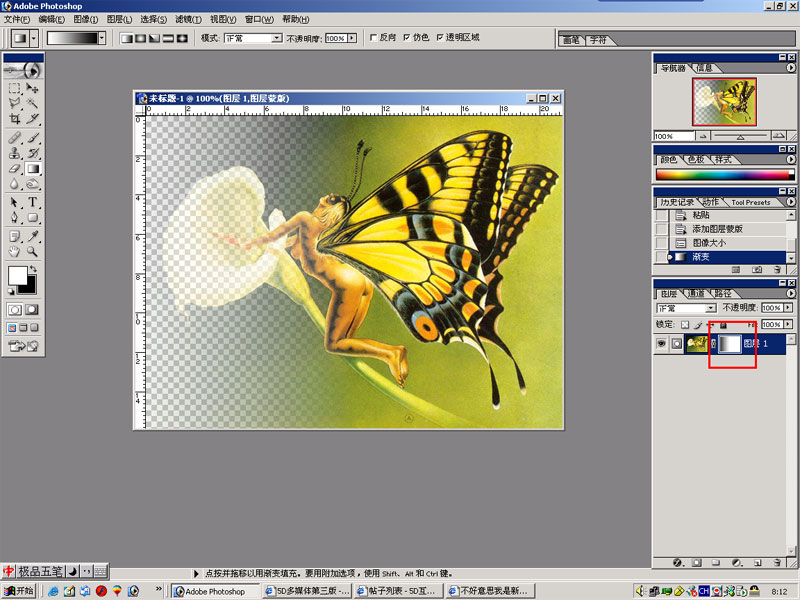Select the Zoom tool
This screenshot has height=600, width=800.
click(x=32, y=251)
